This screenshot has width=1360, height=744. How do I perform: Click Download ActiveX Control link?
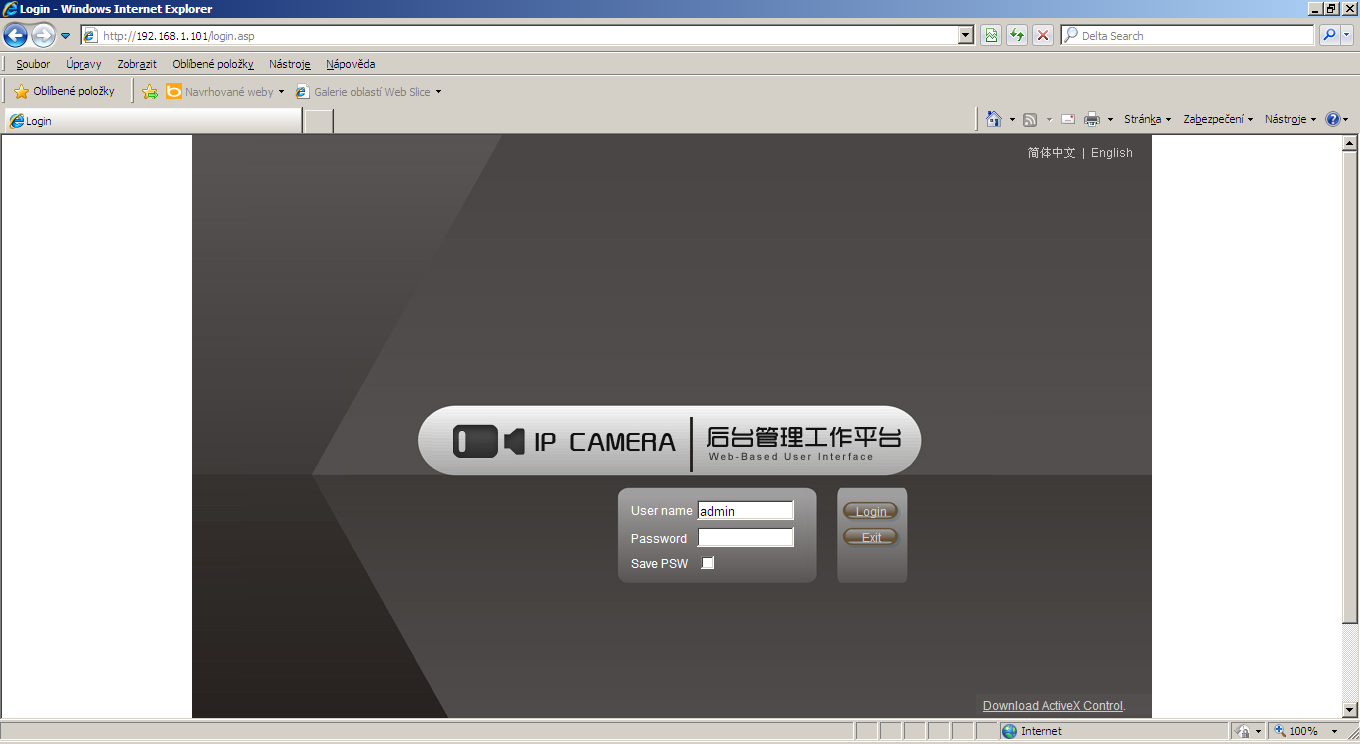click(x=1053, y=706)
